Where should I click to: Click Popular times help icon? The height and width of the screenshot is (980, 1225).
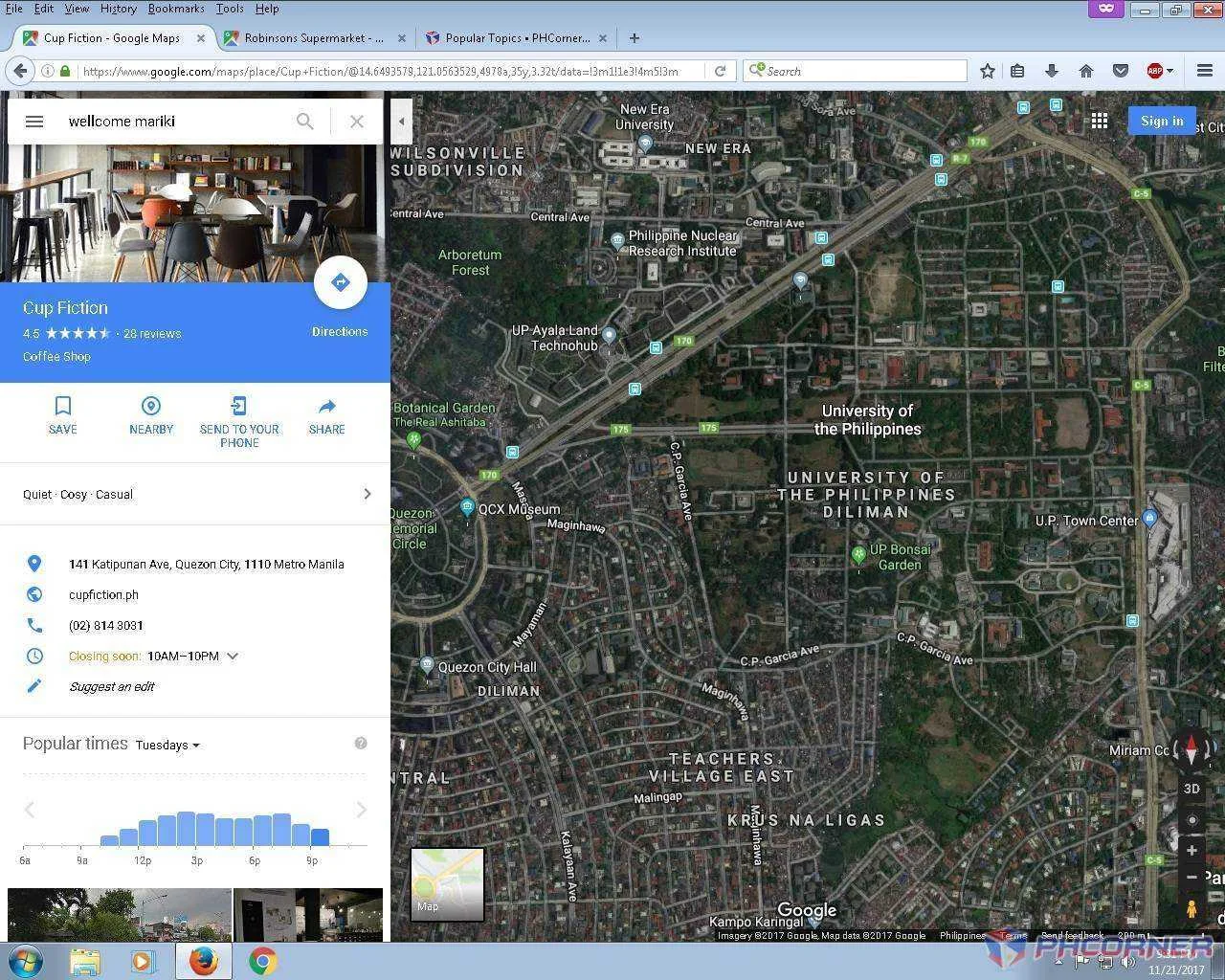pyautogui.click(x=361, y=744)
